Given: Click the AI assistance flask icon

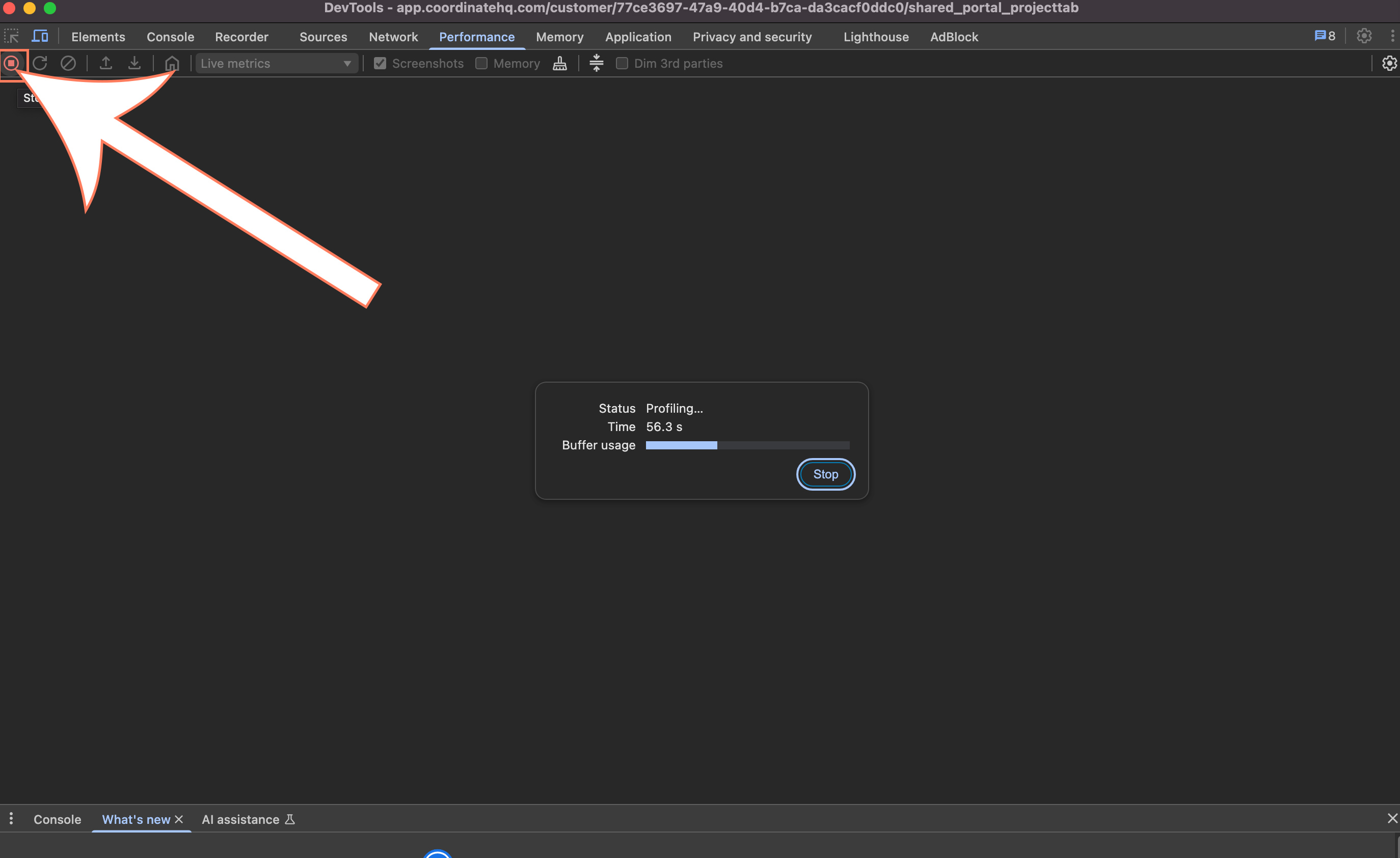Looking at the screenshot, I should click(x=290, y=819).
